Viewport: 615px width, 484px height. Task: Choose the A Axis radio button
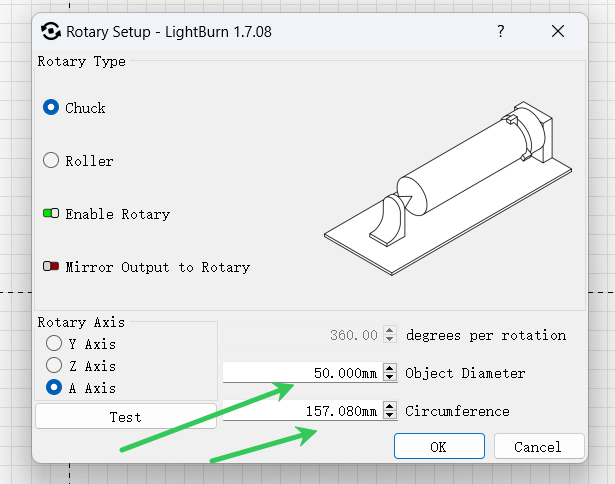tap(54, 387)
